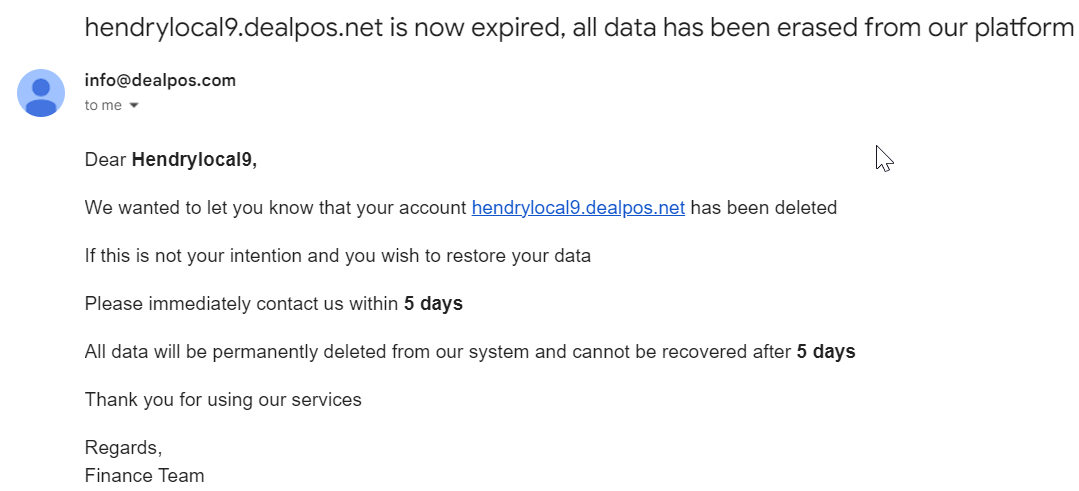Click 'Thank you for using our services'
Viewport: 1079px width, 491px height.
(223, 400)
